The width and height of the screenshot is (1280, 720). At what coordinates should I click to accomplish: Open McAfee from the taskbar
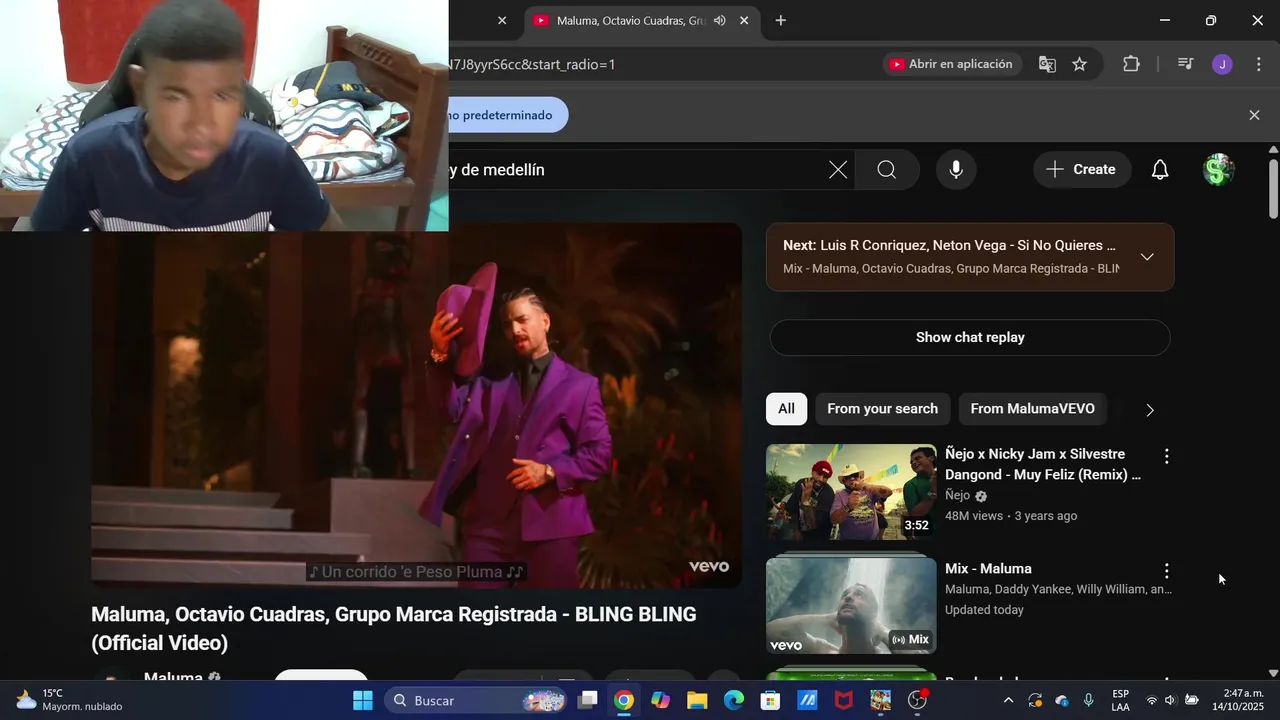coord(844,700)
